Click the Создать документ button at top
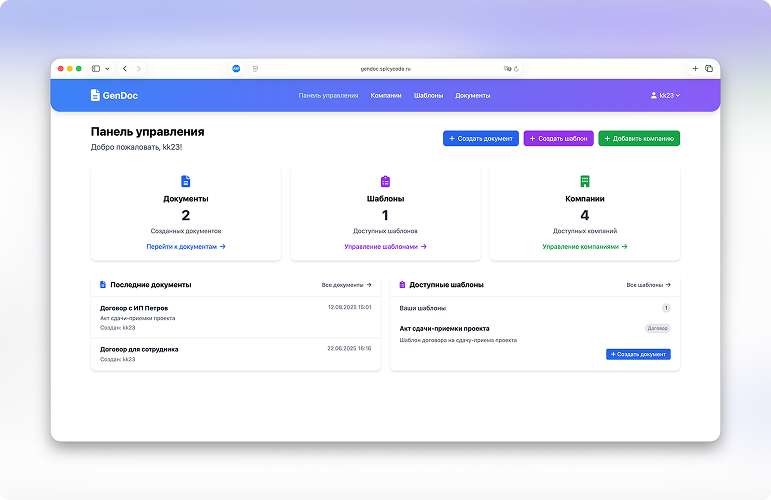Viewport: 771px width, 500px height. 480,138
